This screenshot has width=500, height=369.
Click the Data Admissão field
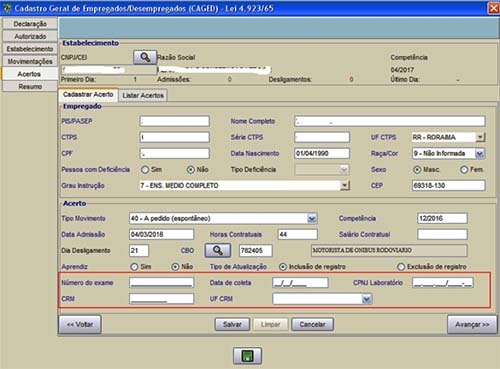161,234
